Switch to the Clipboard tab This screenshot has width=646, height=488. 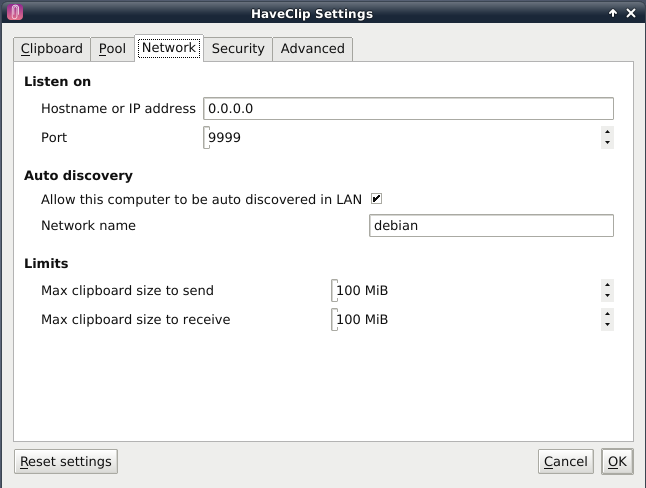[52, 48]
